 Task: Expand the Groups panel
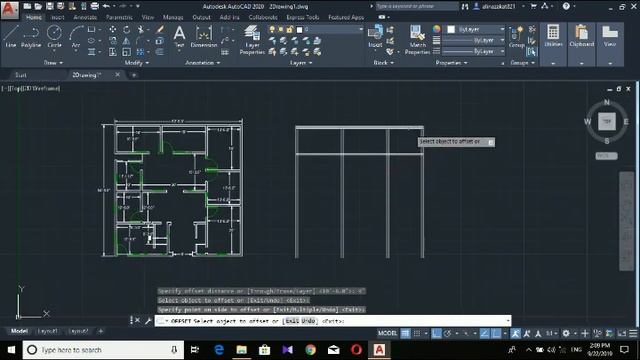[522, 63]
